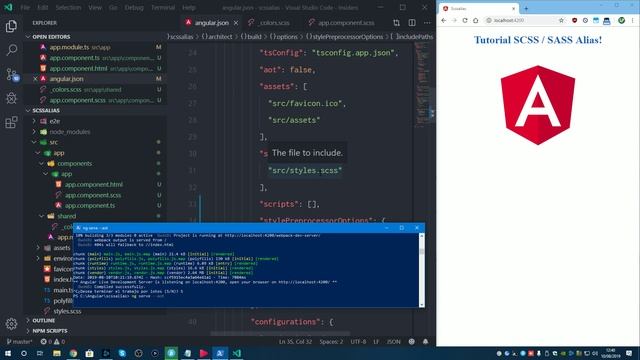Viewport: 640px width, 360px height.
Task: Open app.component.ts in the explorer tree
Action: (x=90, y=206)
